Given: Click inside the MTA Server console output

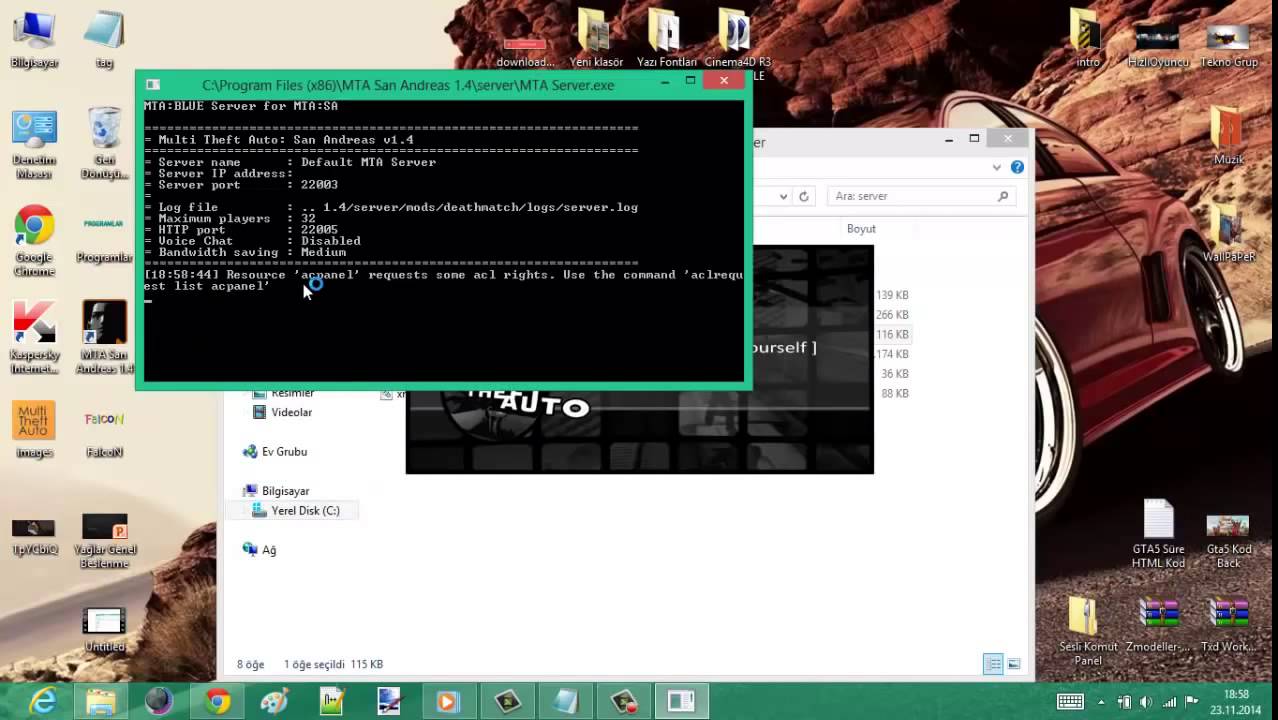Looking at the screenshot, I should [x=445, y=240].
